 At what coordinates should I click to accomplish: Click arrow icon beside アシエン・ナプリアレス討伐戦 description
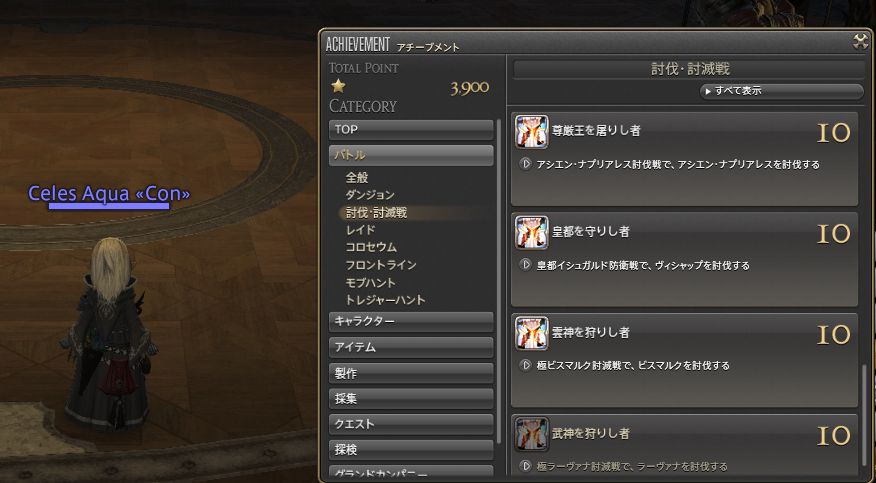click(525, 164)
